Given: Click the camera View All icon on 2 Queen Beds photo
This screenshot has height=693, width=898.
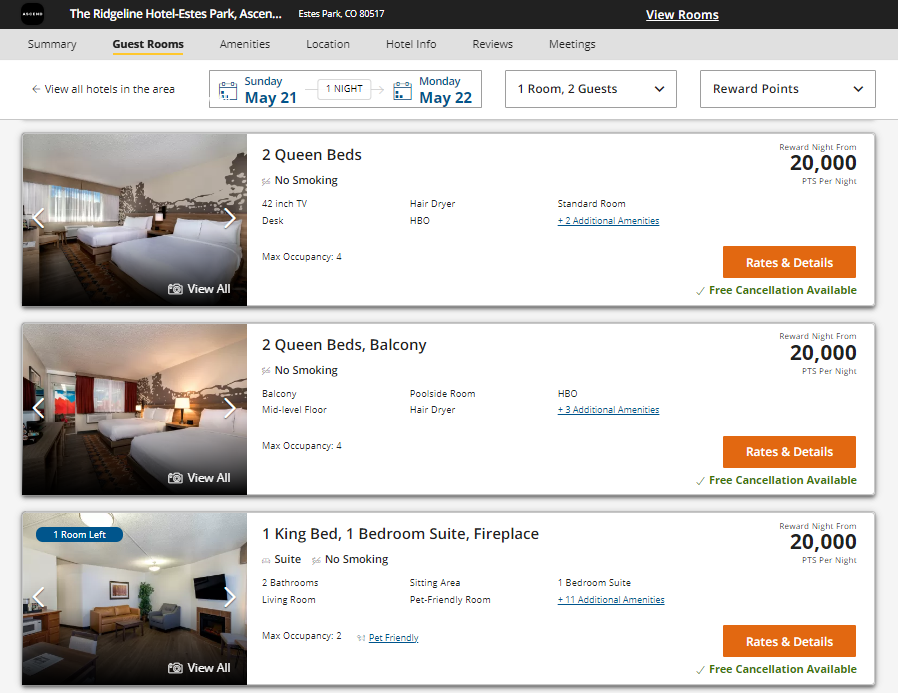Looking at the screenshot, I should click(x=176, y=288).
